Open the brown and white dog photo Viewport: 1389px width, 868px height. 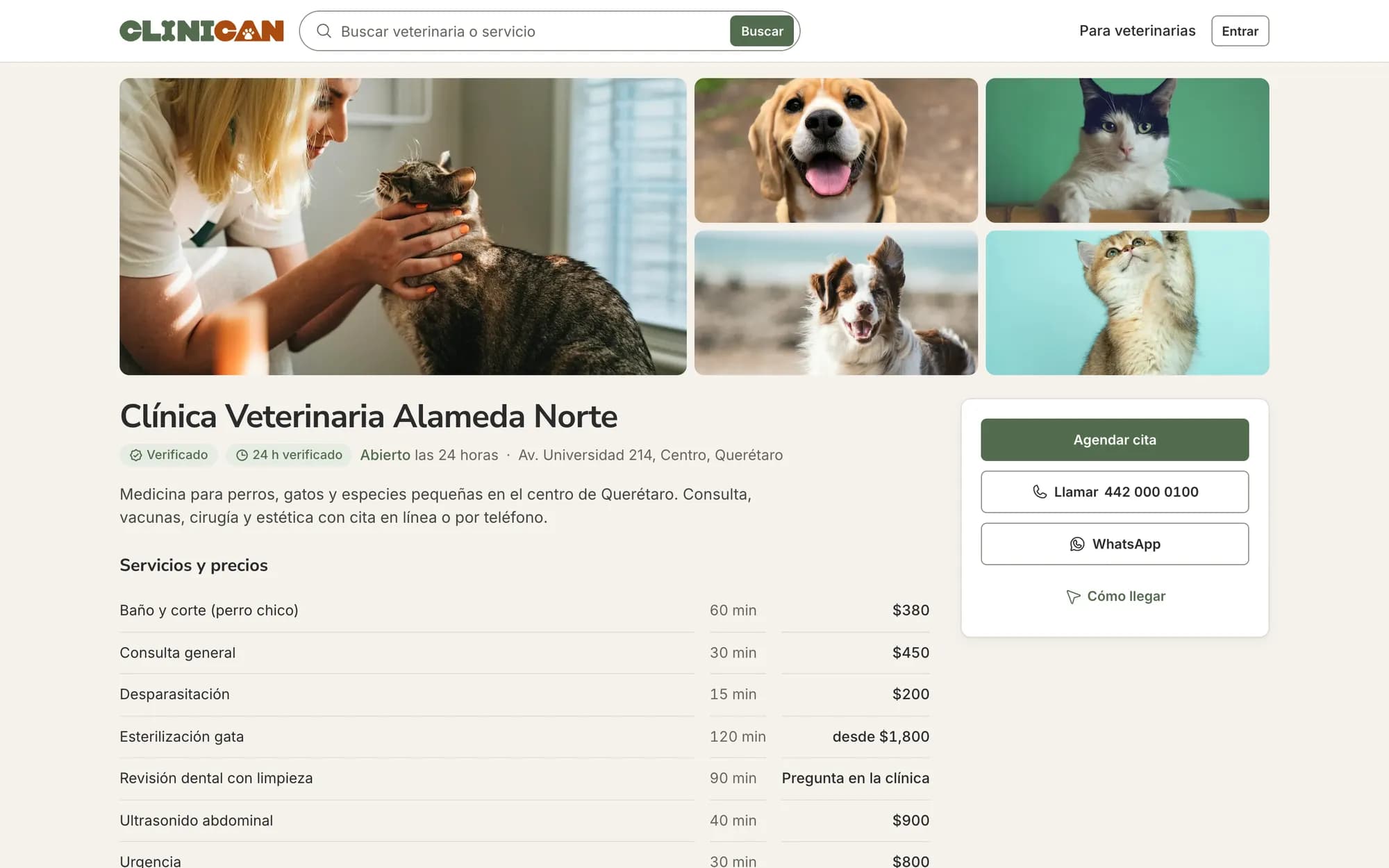[x=836, y=303]
